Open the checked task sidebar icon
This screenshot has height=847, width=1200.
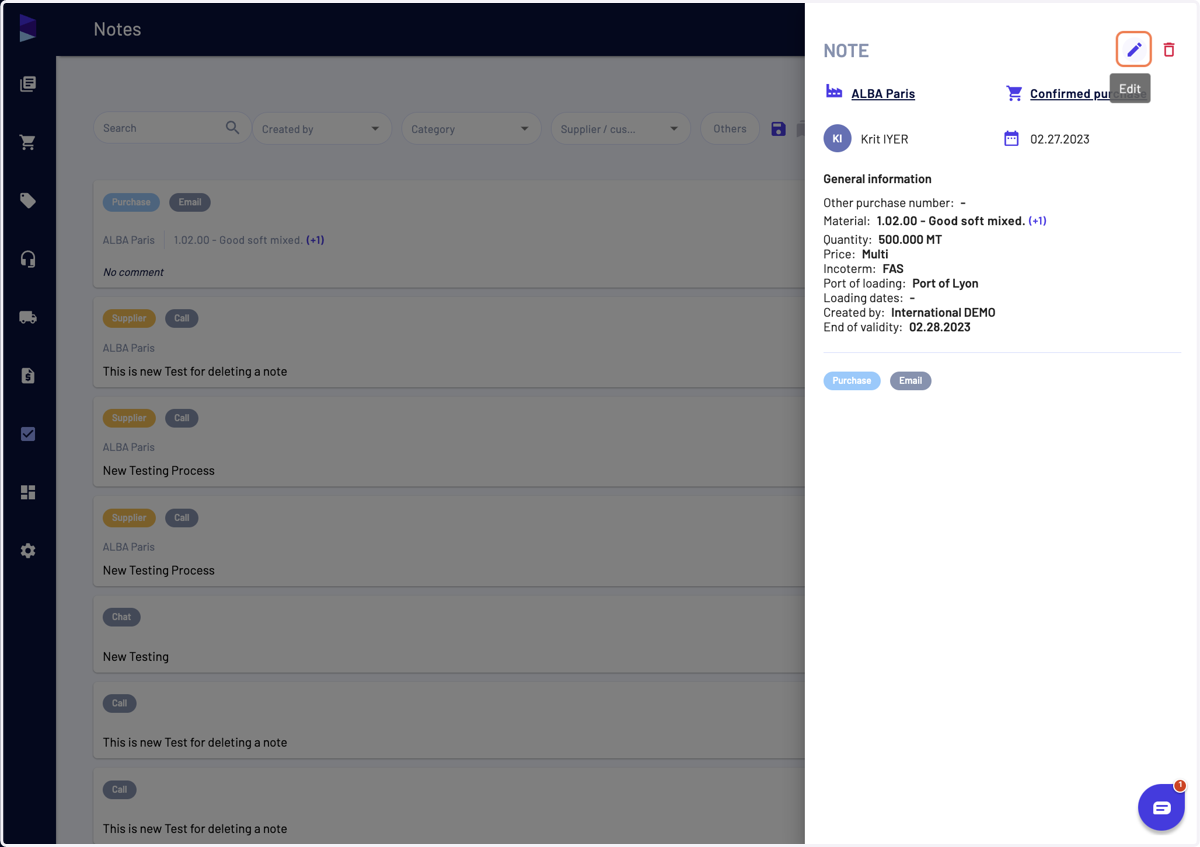click(x=28, y=434)
